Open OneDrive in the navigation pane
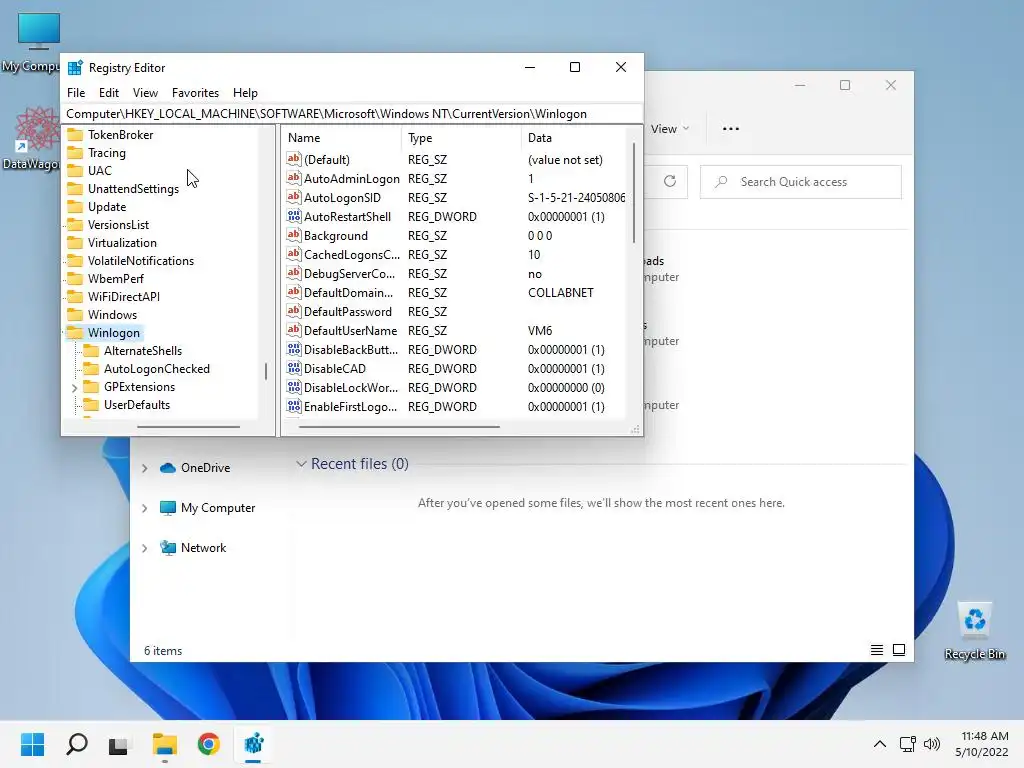 coord(205,468)
